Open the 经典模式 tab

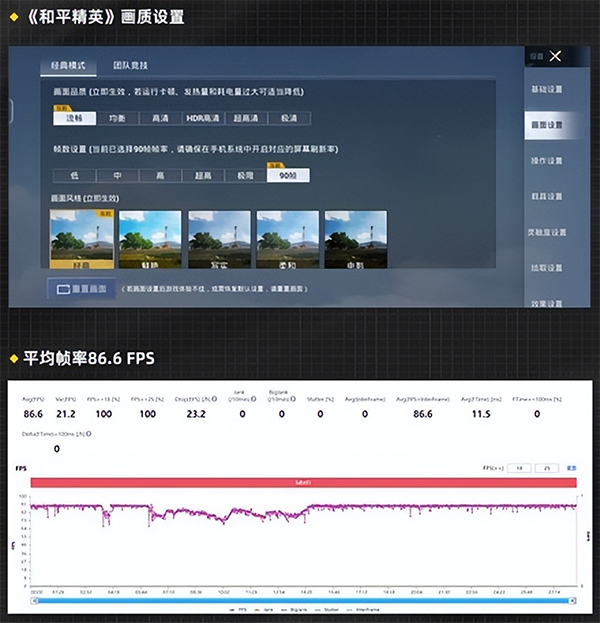tap(68, 66)
